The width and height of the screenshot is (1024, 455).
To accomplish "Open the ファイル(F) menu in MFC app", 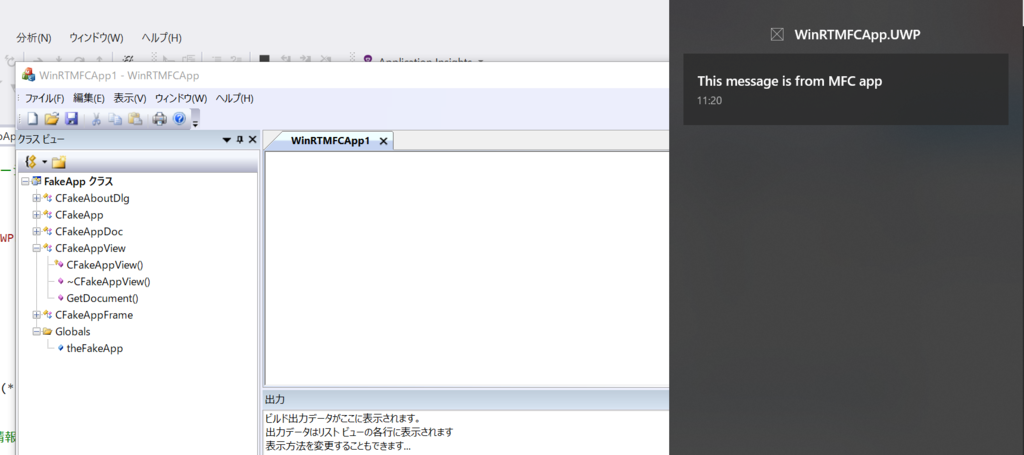I will coord(44,99).
